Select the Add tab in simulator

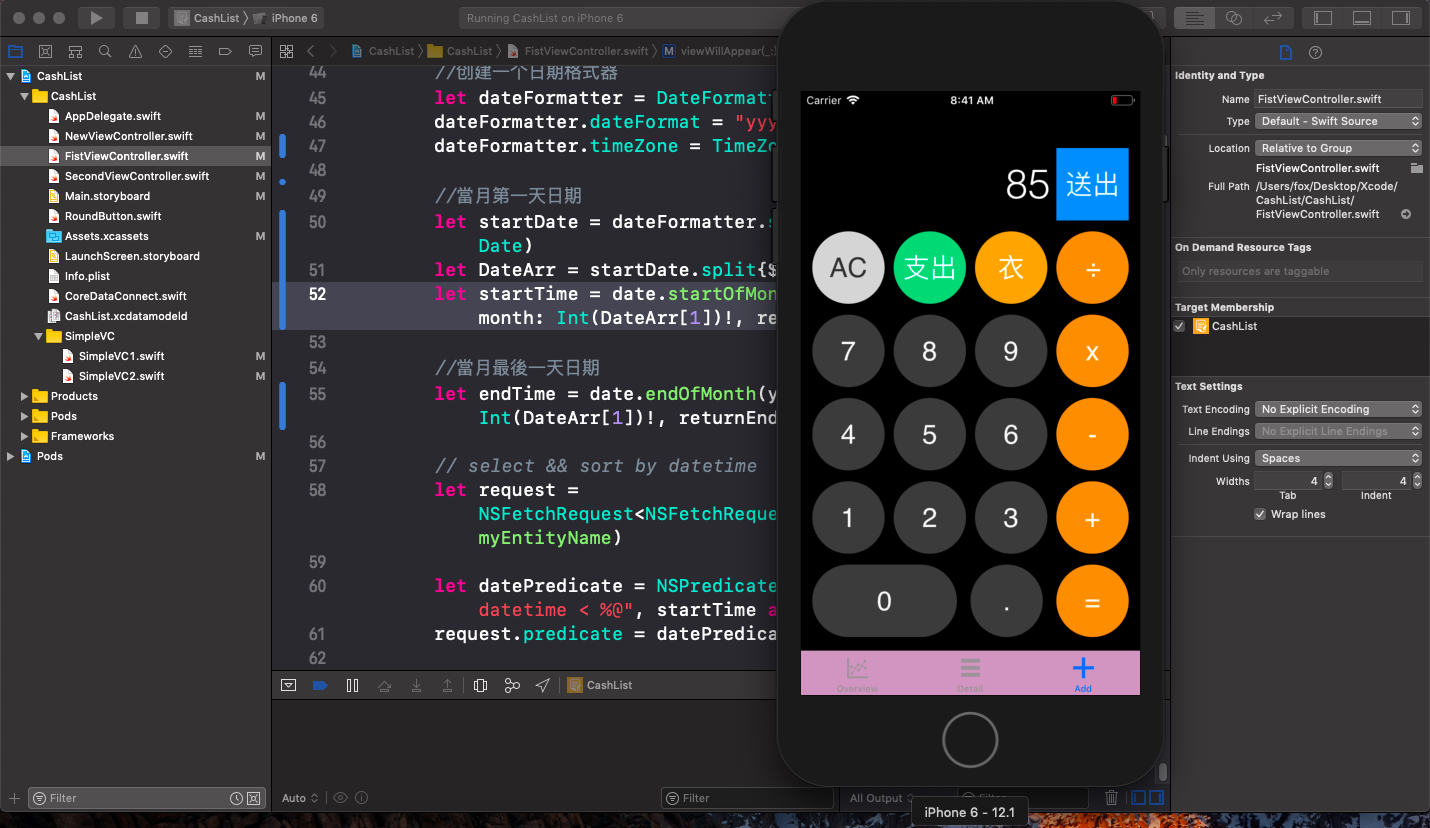point(1083,674)
